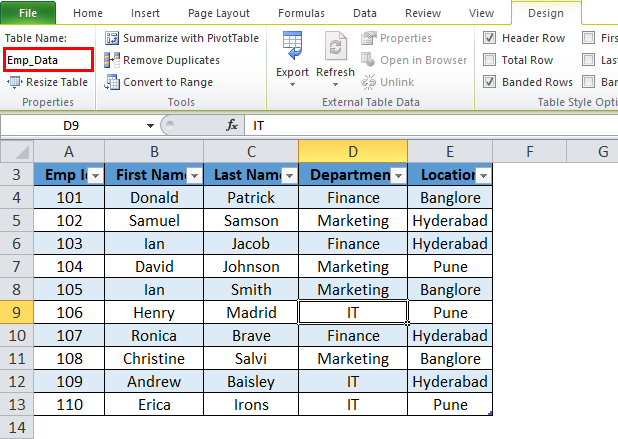618x439 pixels.
Task: Select row 7 header
Action: tap(16, 266)
